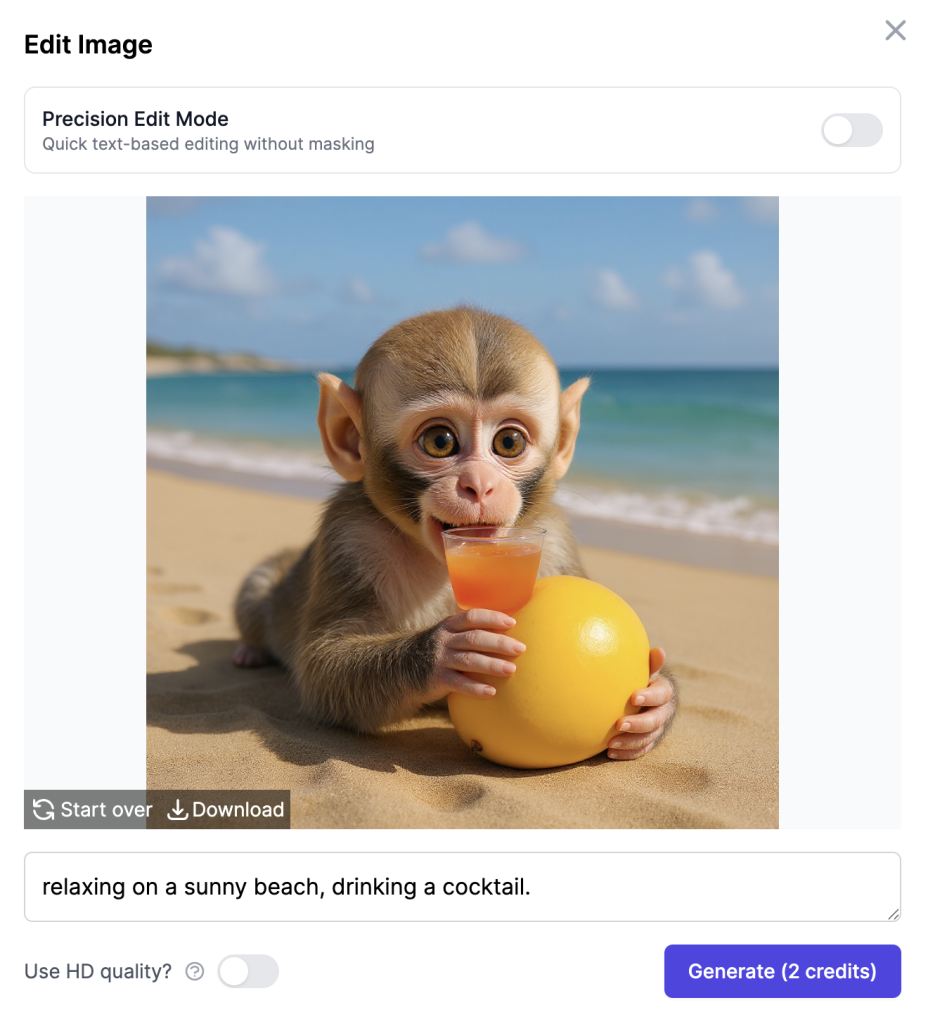Click Generate (2 credits) button
This screenshot has height=1024, width=928.
[782, 971]
